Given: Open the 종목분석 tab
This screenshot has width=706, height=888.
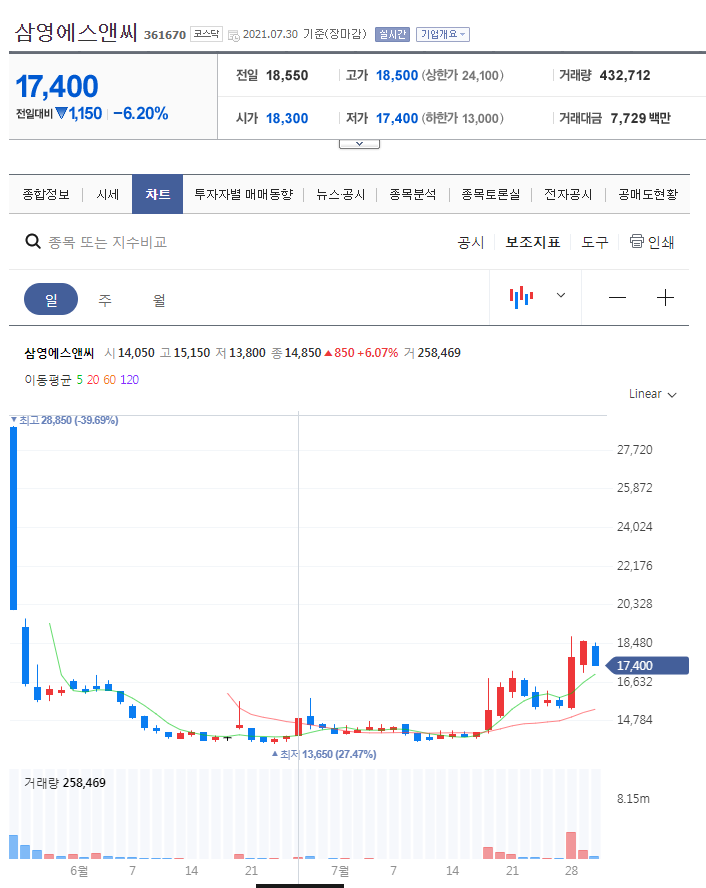Looking at the screenshot, I should [413, 194].
